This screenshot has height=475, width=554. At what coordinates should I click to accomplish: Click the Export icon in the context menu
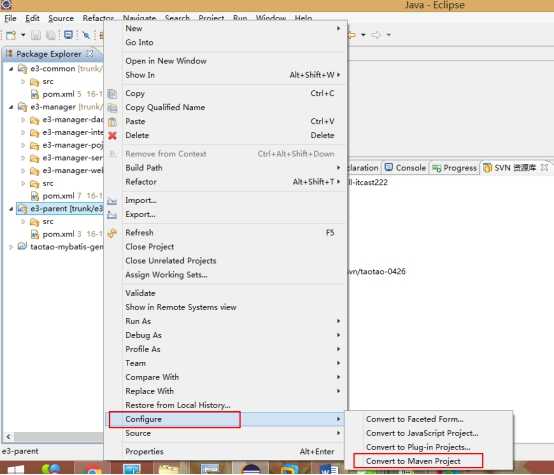(112, 215)
